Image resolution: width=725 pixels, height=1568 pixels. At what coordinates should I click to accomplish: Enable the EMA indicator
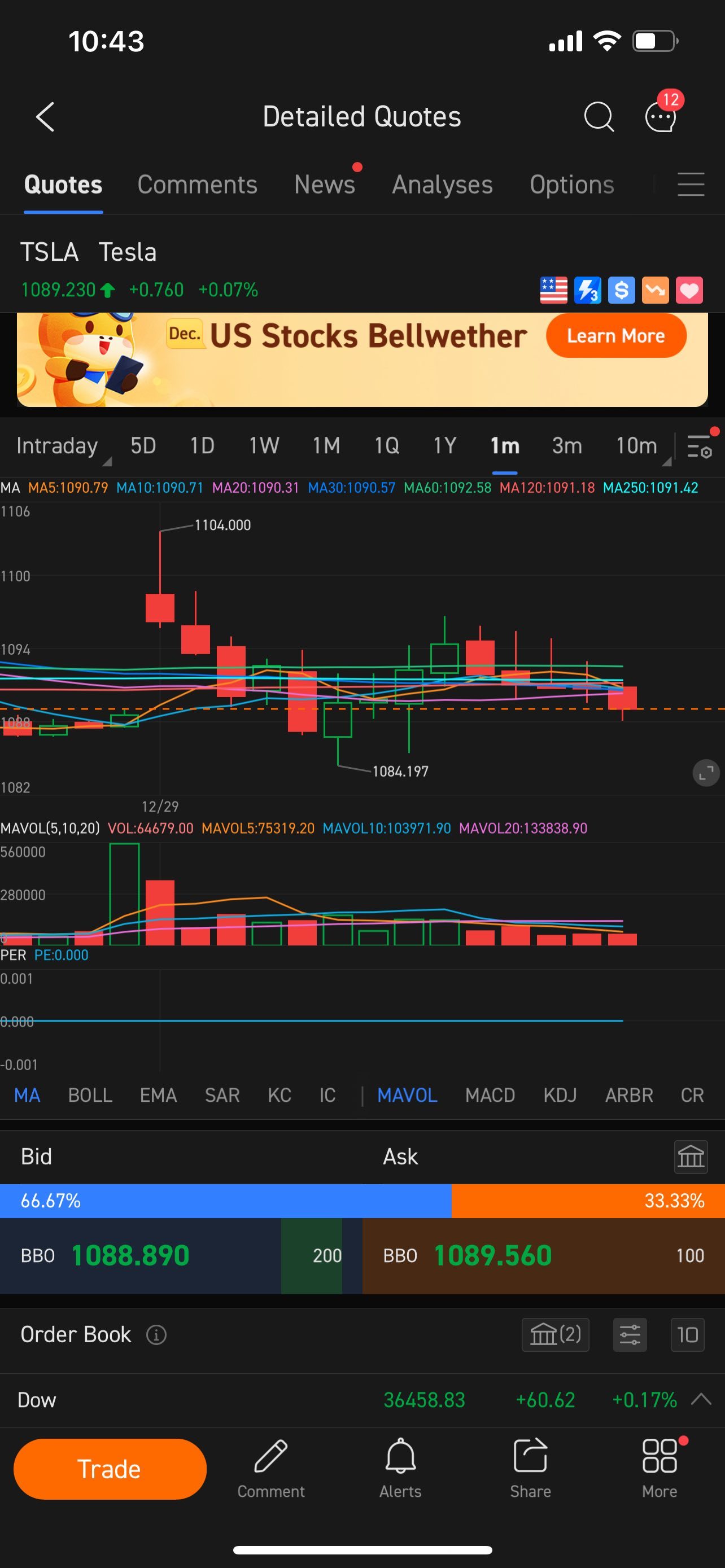(x=158, y=1095)
